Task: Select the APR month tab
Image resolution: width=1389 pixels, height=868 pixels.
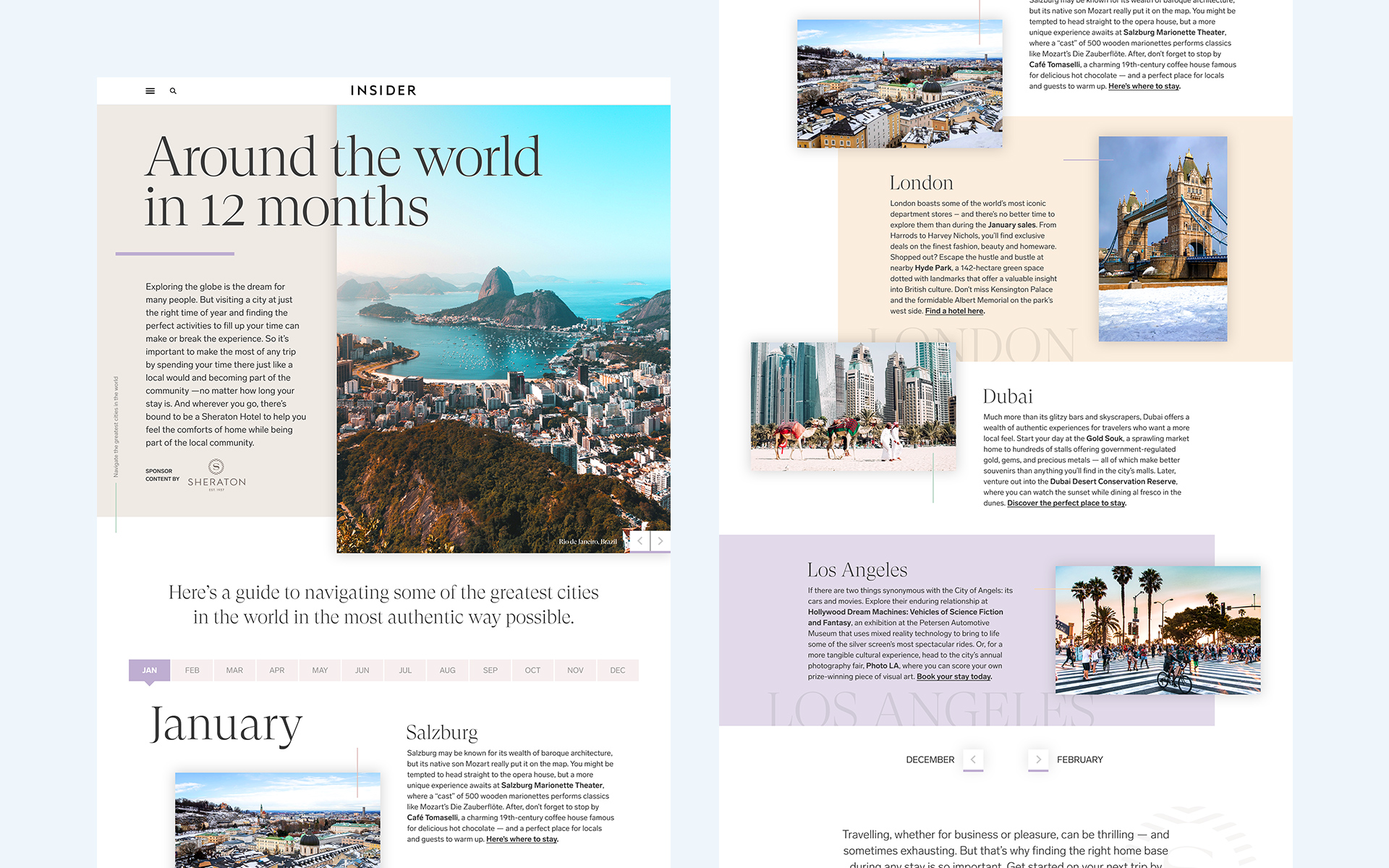Action: 277,671
